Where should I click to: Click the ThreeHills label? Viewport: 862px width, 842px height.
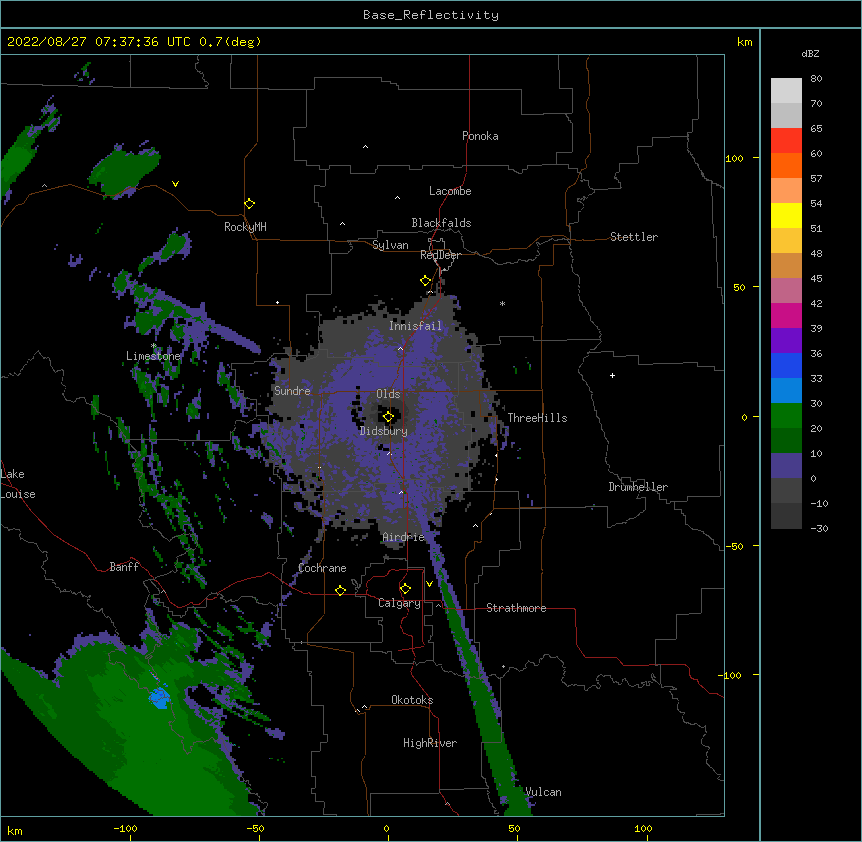point(537,418)
